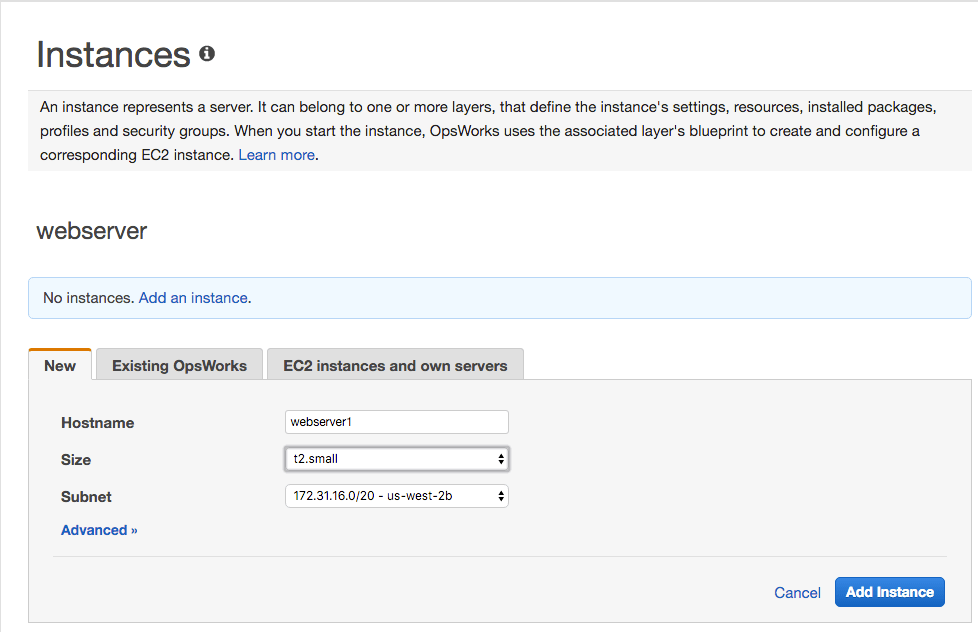The width and height of the screenshot is (978, 632).
Task: Open EC2 instances and own servers tab
Action: [x=395, y=365]
